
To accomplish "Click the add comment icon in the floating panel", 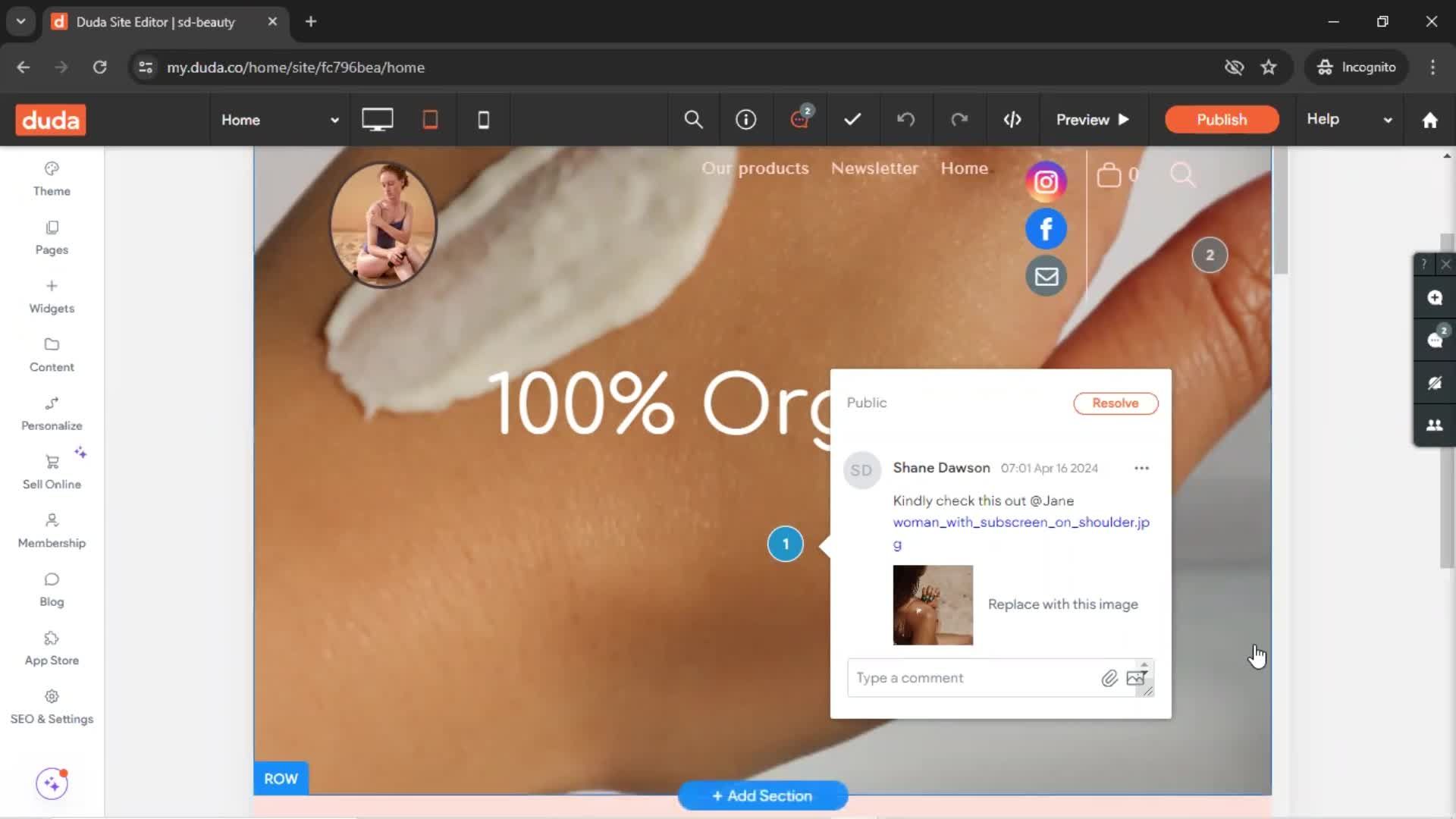I will pyautogui.click(x=1434, y=298).
